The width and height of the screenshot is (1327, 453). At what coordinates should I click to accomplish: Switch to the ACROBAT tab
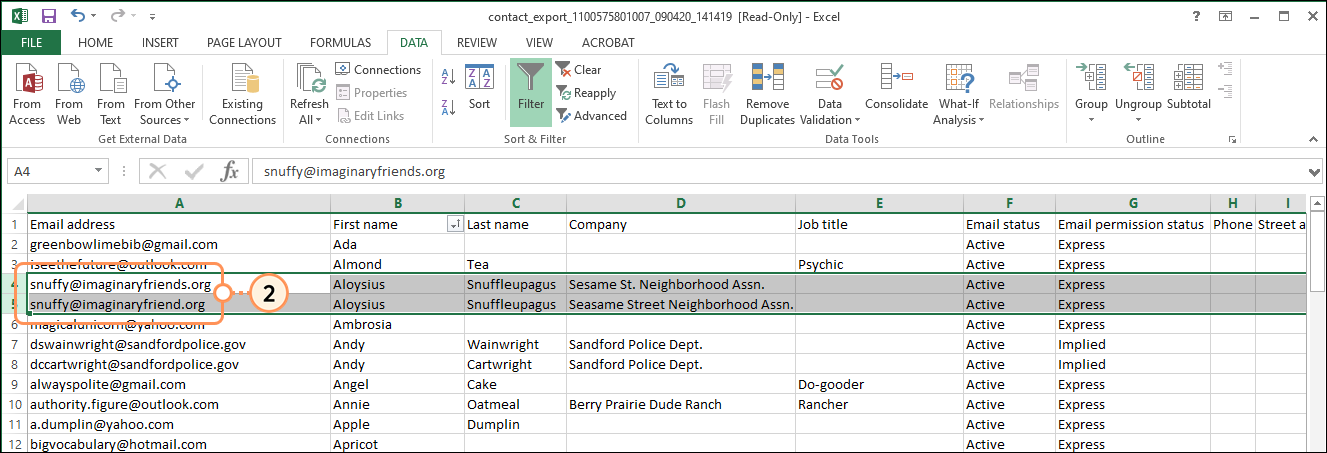pos(608,42)
